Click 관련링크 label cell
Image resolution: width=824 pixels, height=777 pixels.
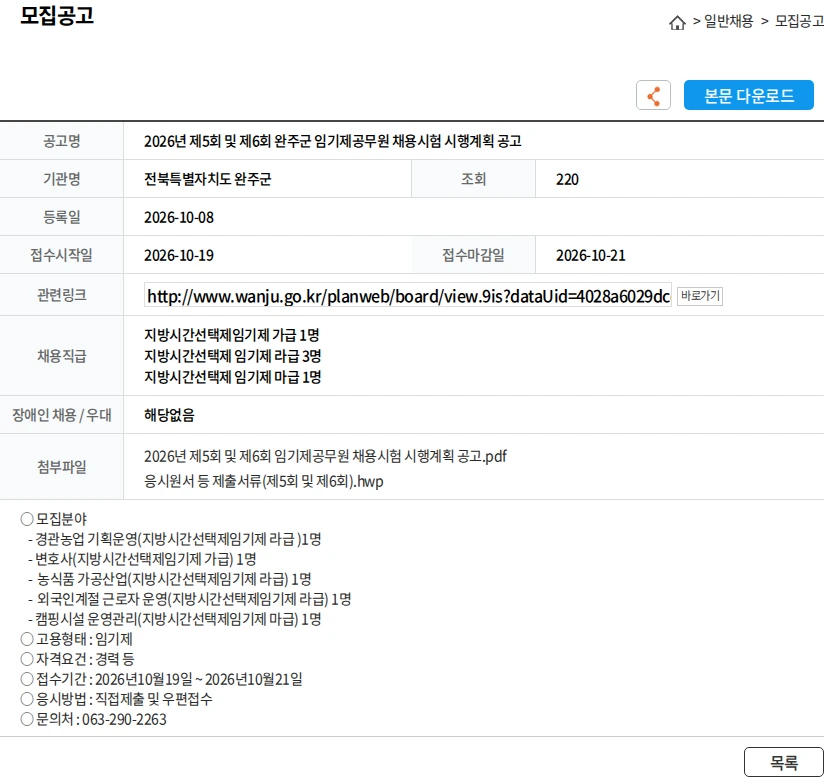coord(61,295)
